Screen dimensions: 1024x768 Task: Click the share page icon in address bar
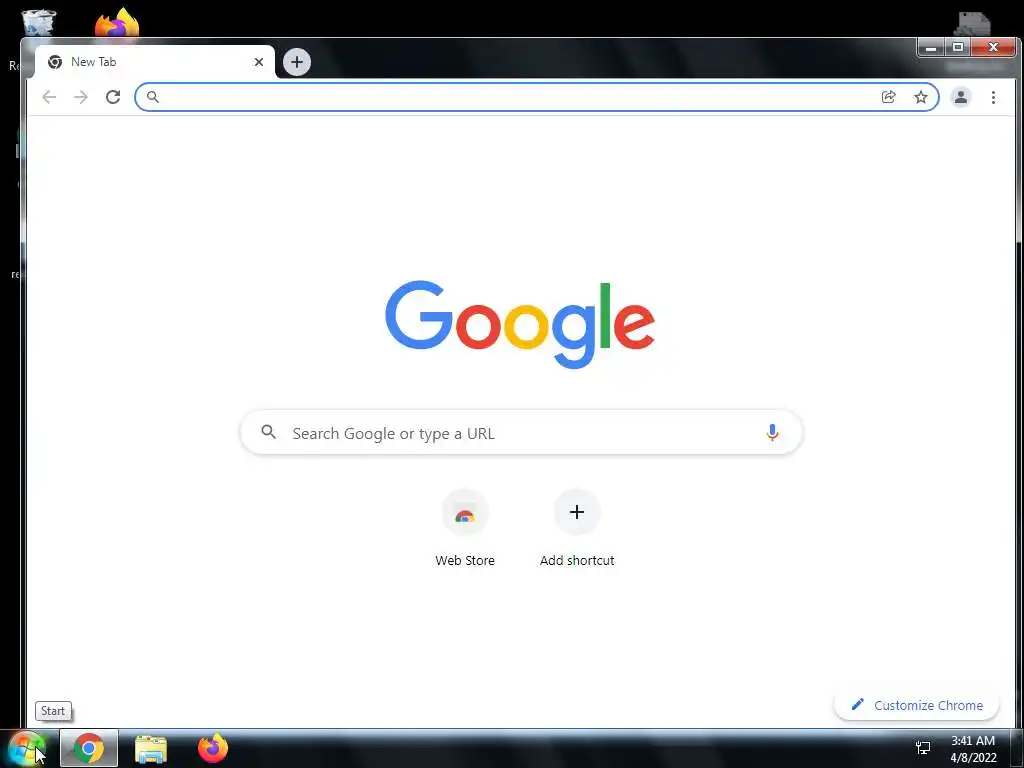(888, 97)
